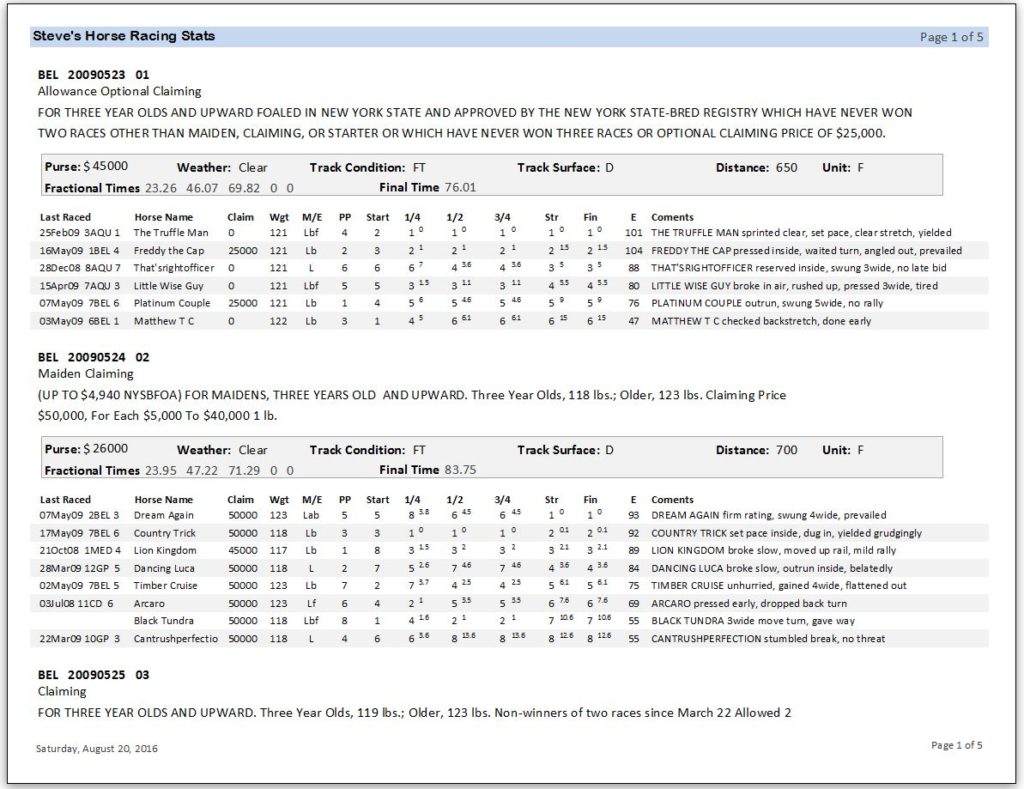Click comment 'ARCARO pressed early, dropped back turn'

click(748, 604)
